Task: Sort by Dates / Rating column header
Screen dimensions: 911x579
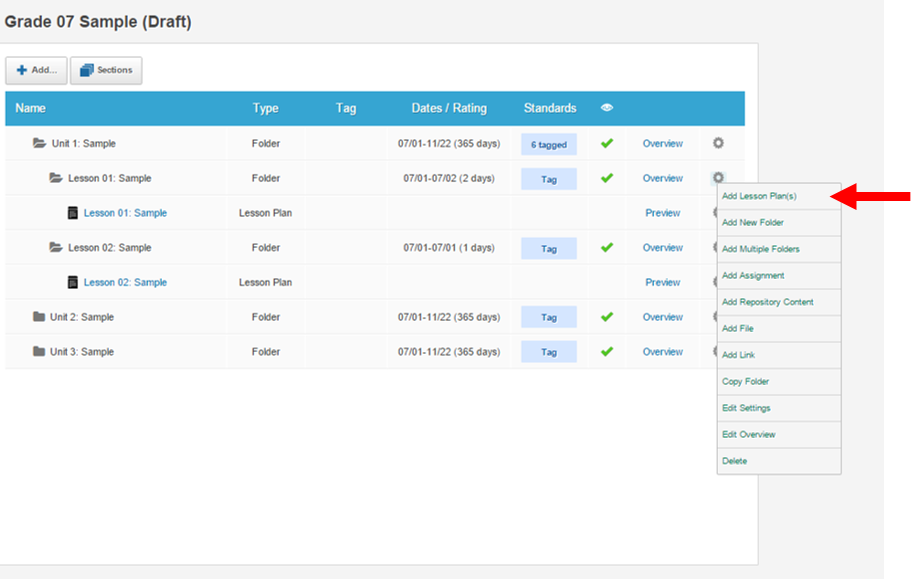Action: click(x=449, y=108)
